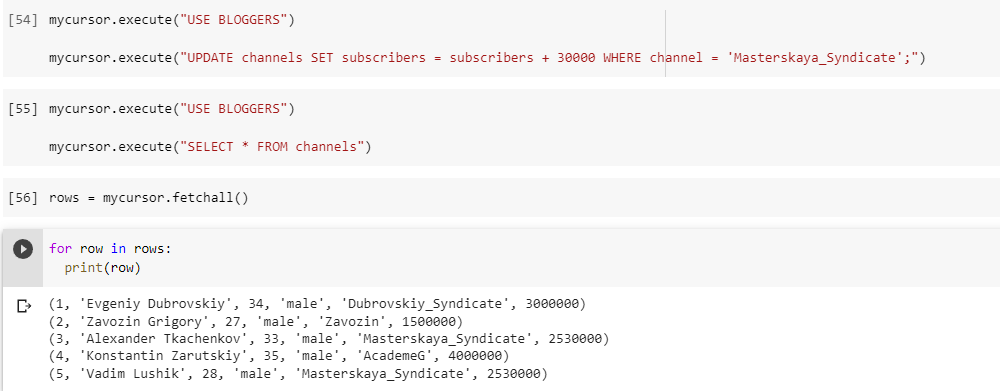Click the 'for row in rows:' line
Viewport: 1000px width, 391px height.
110,249
